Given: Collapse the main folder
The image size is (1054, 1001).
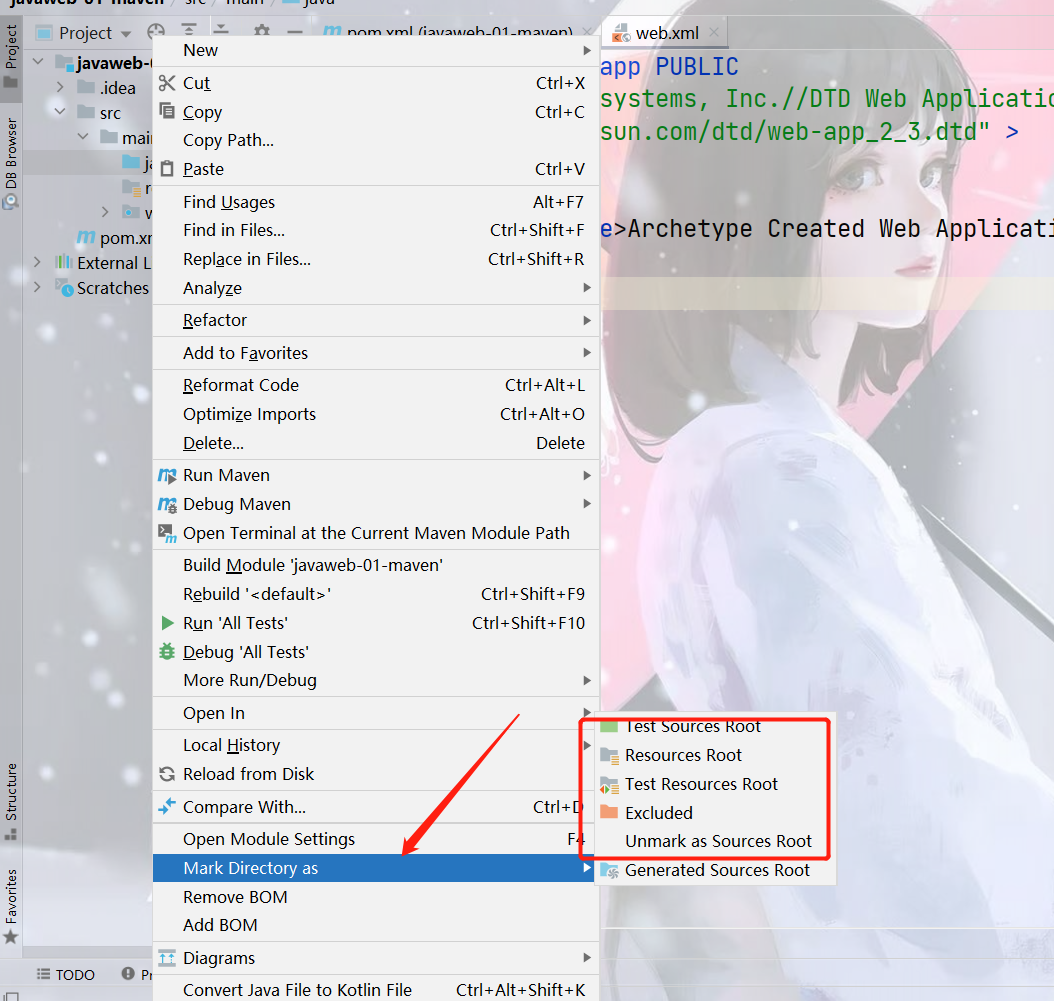Looking at the screenshot, I should coord(83,136).
